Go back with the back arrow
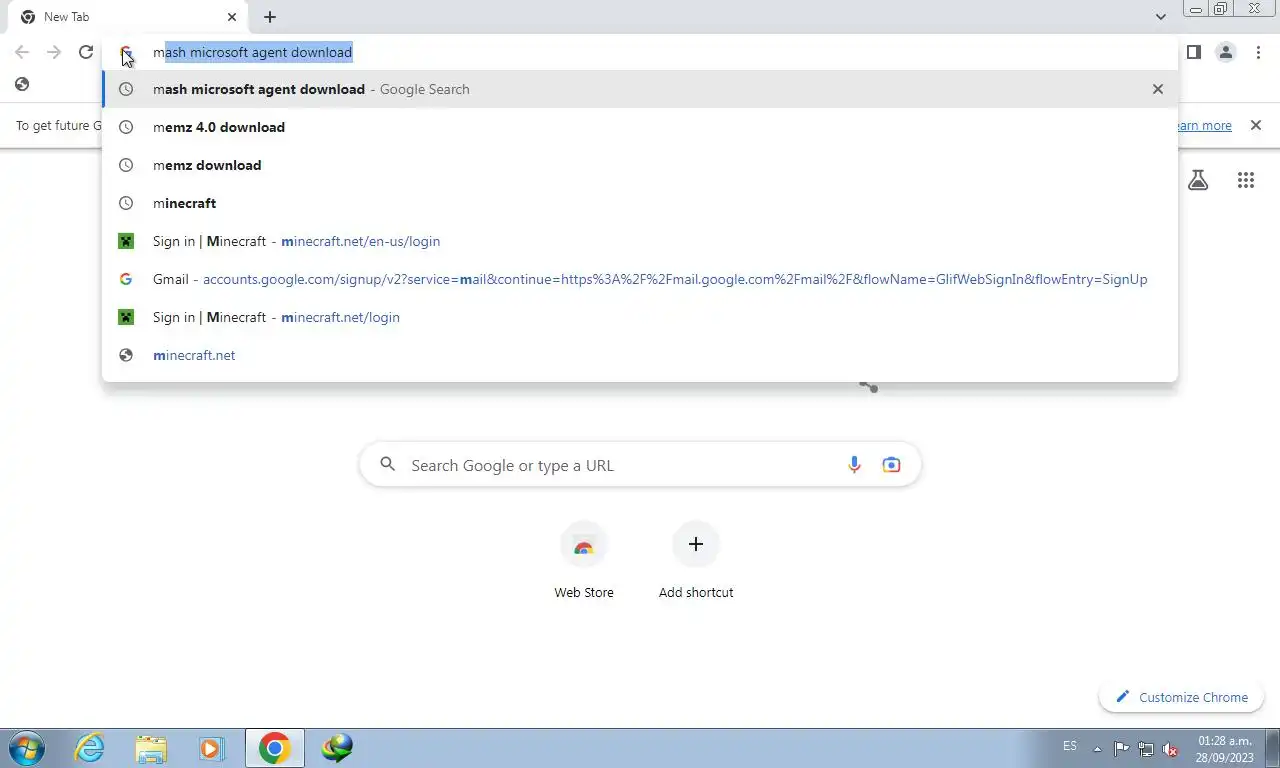The width and height of the screenshot is (1280, 768). coord(22,52)
